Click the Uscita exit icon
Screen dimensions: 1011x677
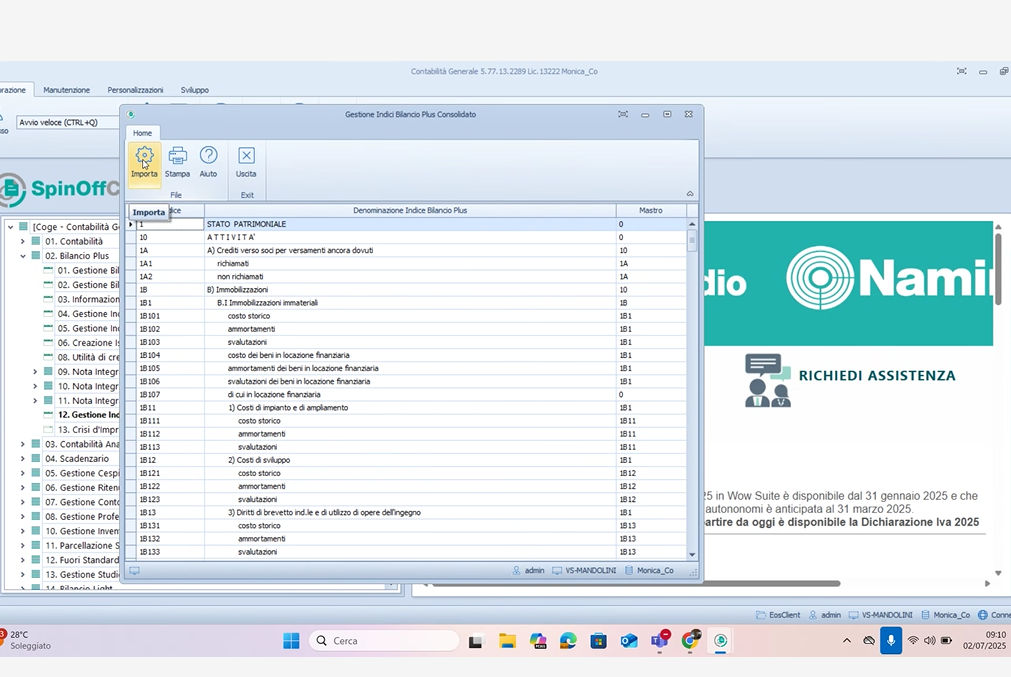click(246, 155)
